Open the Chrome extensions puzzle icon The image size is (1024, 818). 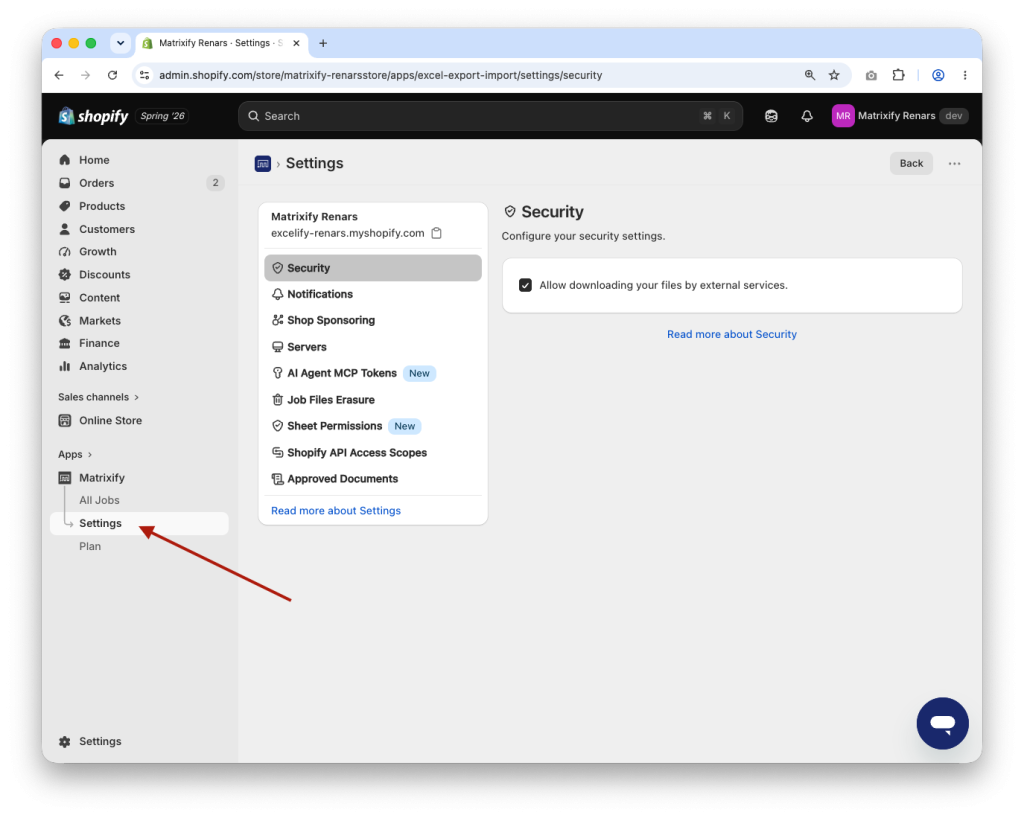(x=899, y=75)
